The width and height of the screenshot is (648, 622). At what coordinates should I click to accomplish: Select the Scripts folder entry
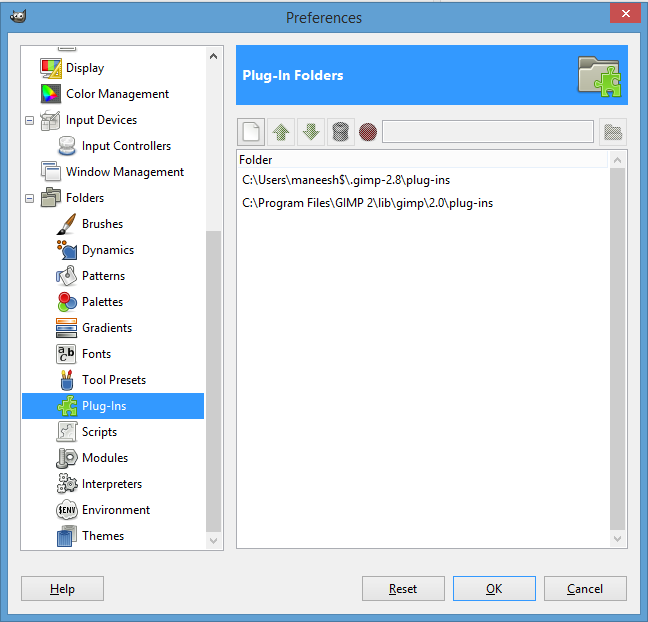(99, 432)
